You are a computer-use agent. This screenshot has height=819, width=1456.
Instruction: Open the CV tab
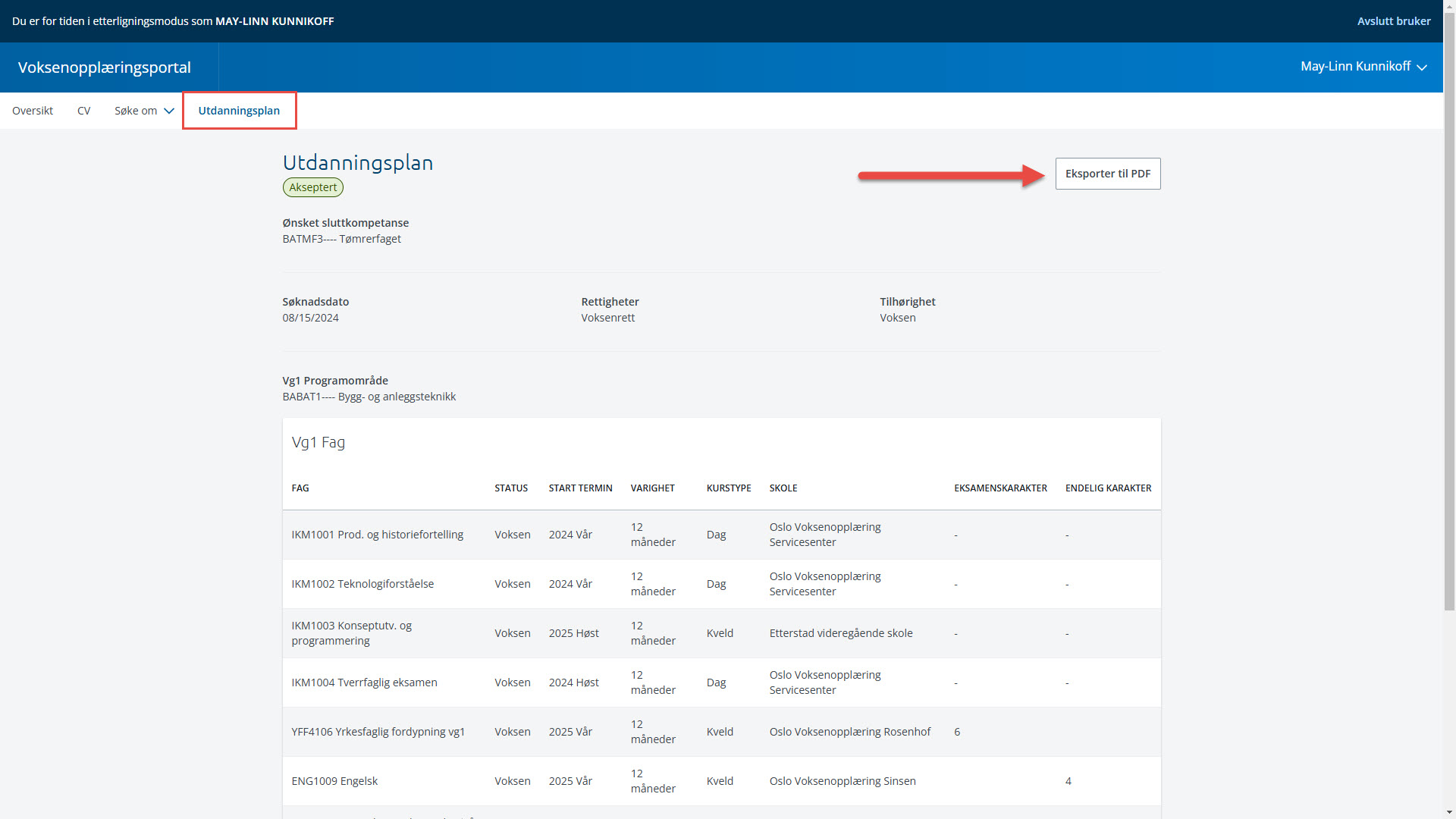pos(83,111)
